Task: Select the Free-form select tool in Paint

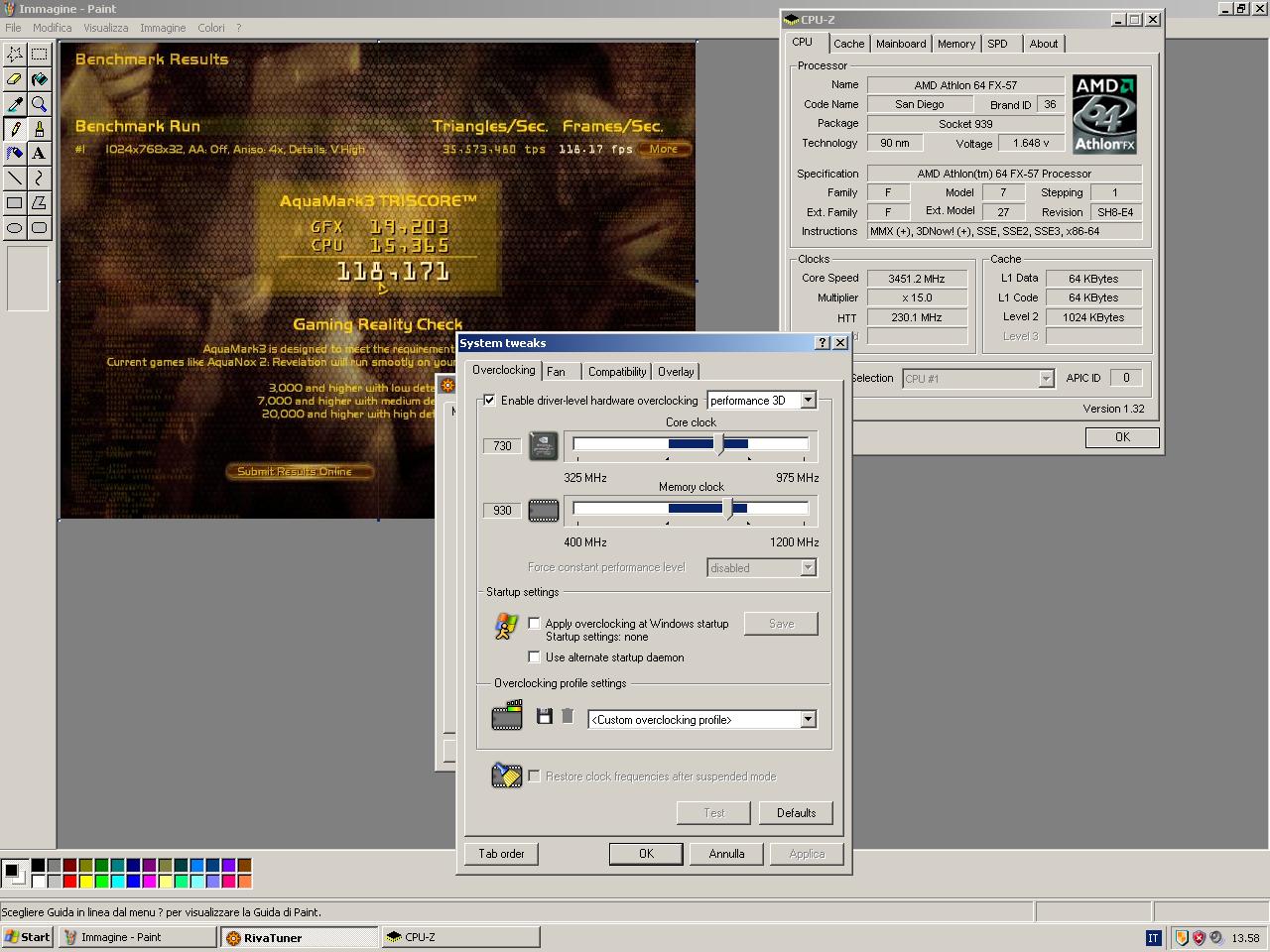Action: pos(15,55)
